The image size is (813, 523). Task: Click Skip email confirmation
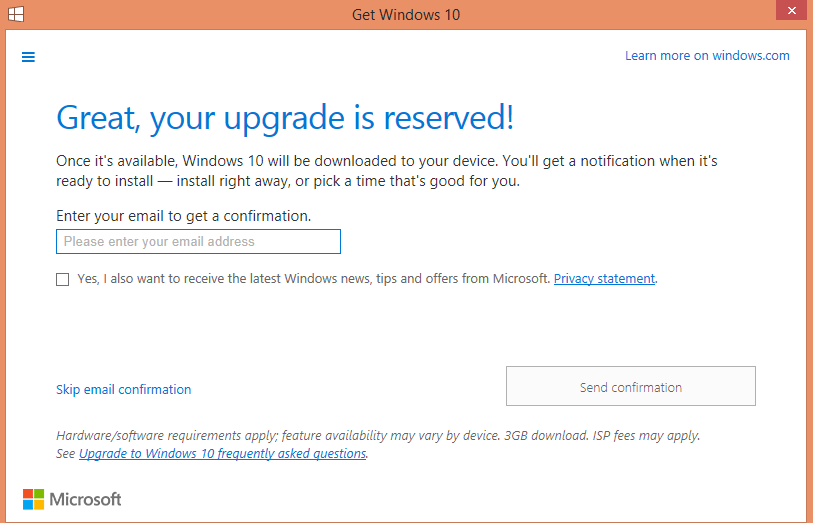point(123,389)
